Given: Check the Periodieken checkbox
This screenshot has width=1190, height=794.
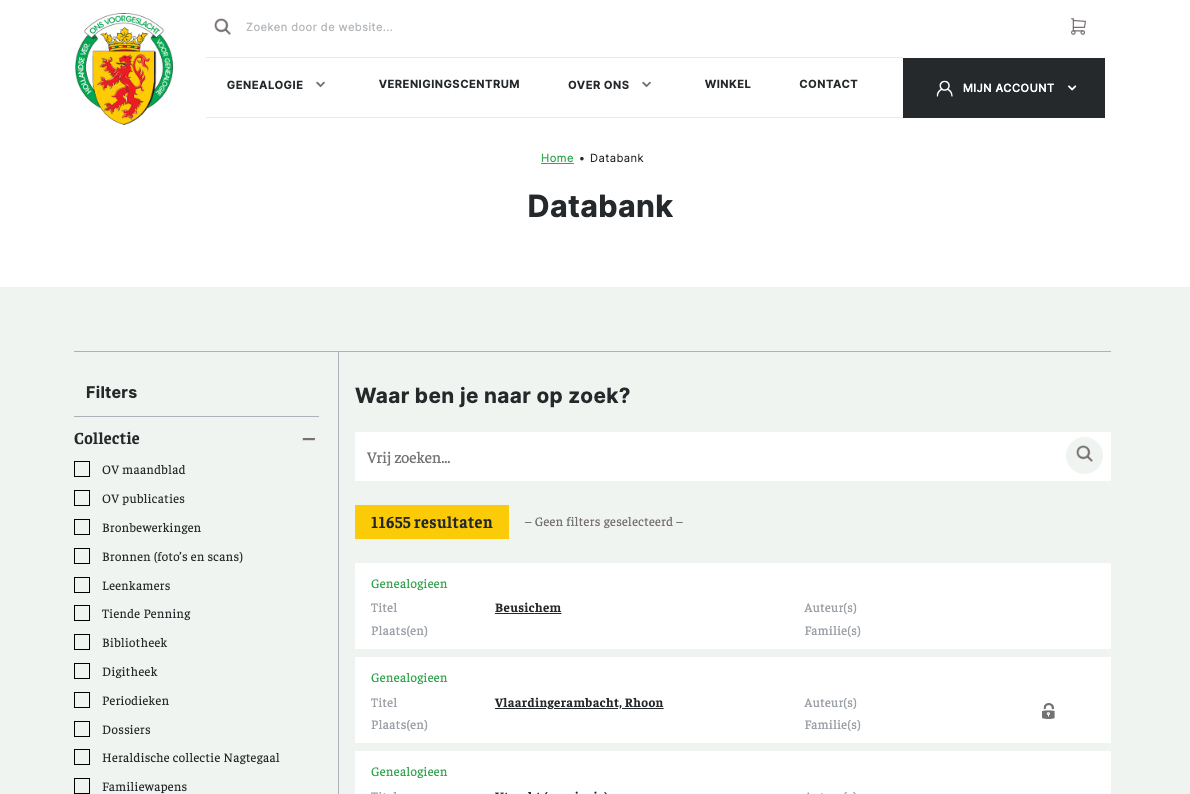Looking at the screenshot, I should pyautogui.click(x=82, y=700).
